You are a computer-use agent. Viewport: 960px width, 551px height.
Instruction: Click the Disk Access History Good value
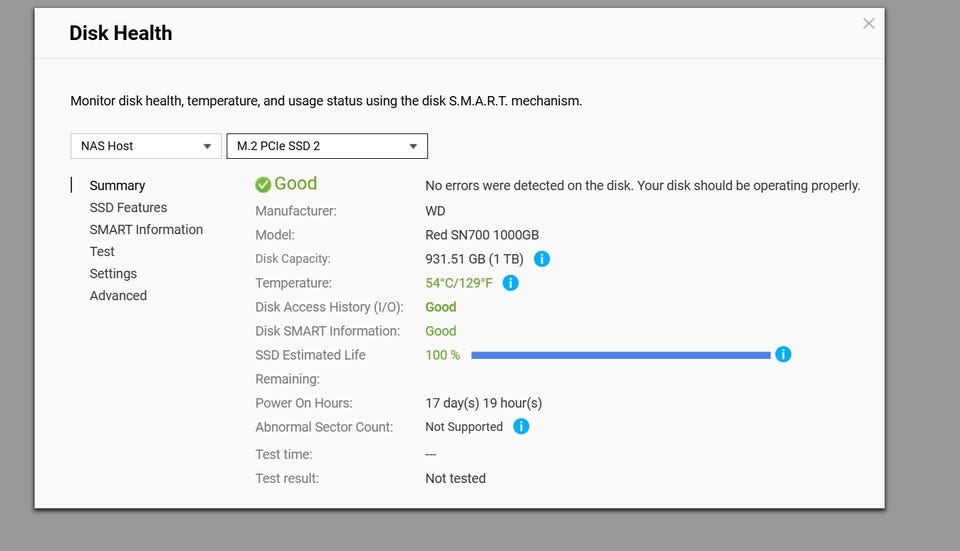coord(441,307)
